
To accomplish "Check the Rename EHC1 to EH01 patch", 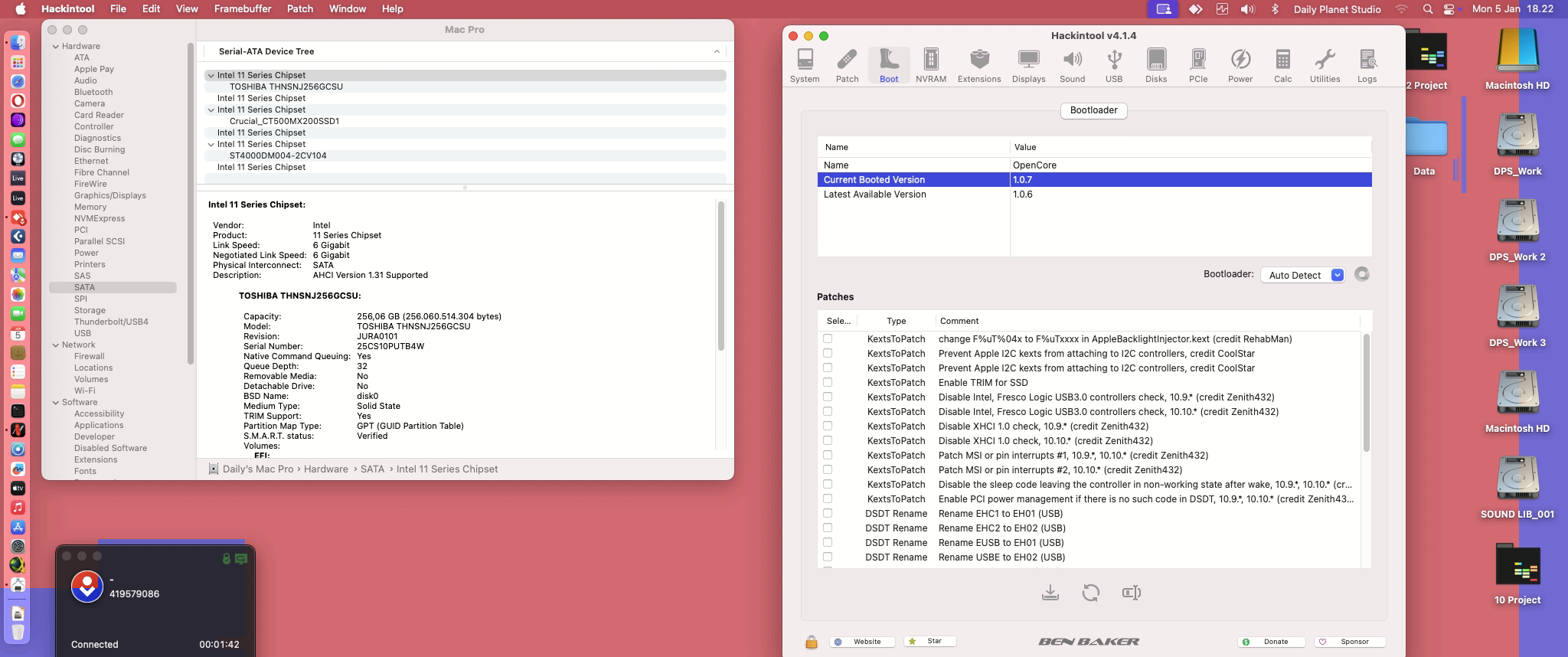I will (828, 513).
